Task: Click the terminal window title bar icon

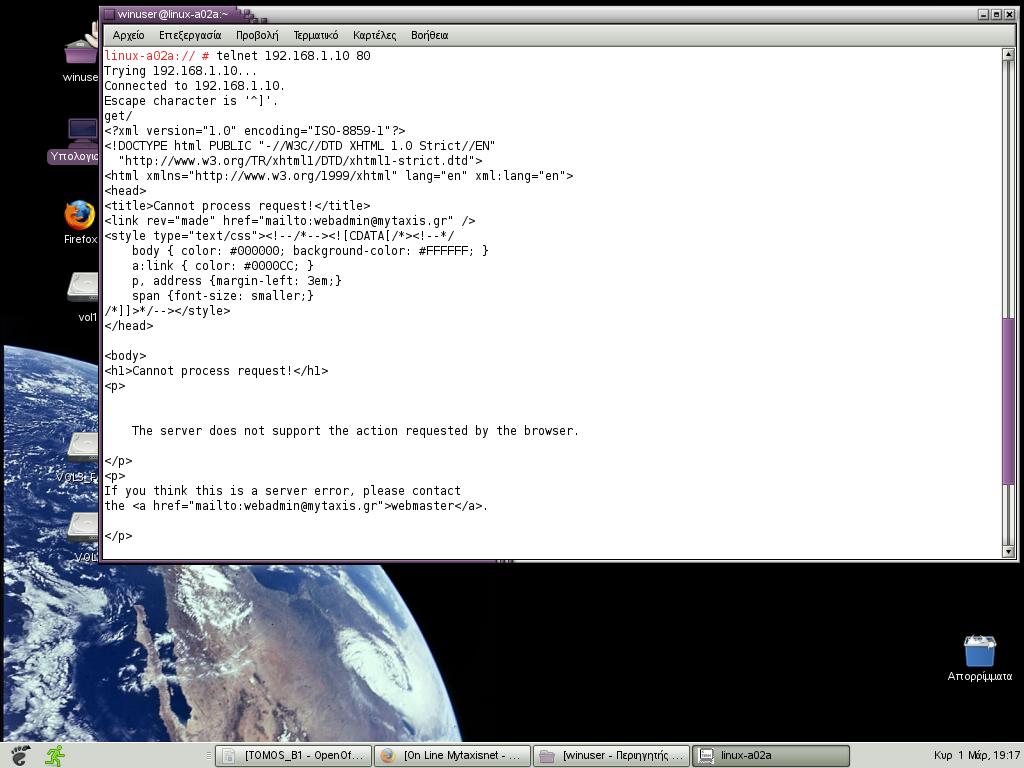Action: 109,14
